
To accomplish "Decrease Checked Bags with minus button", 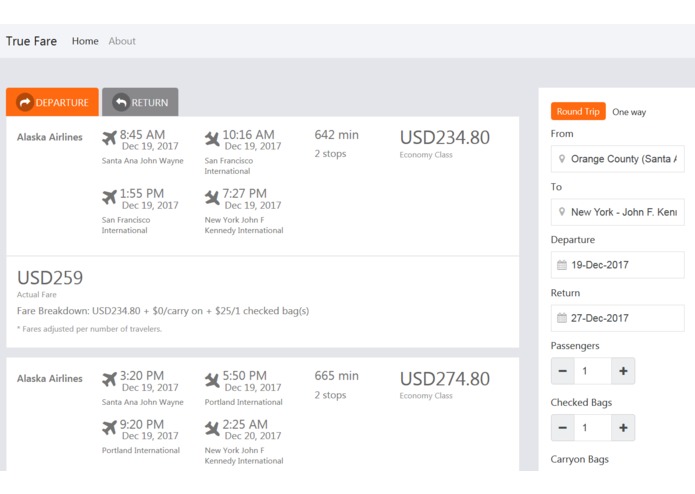I will coord(562,428).
